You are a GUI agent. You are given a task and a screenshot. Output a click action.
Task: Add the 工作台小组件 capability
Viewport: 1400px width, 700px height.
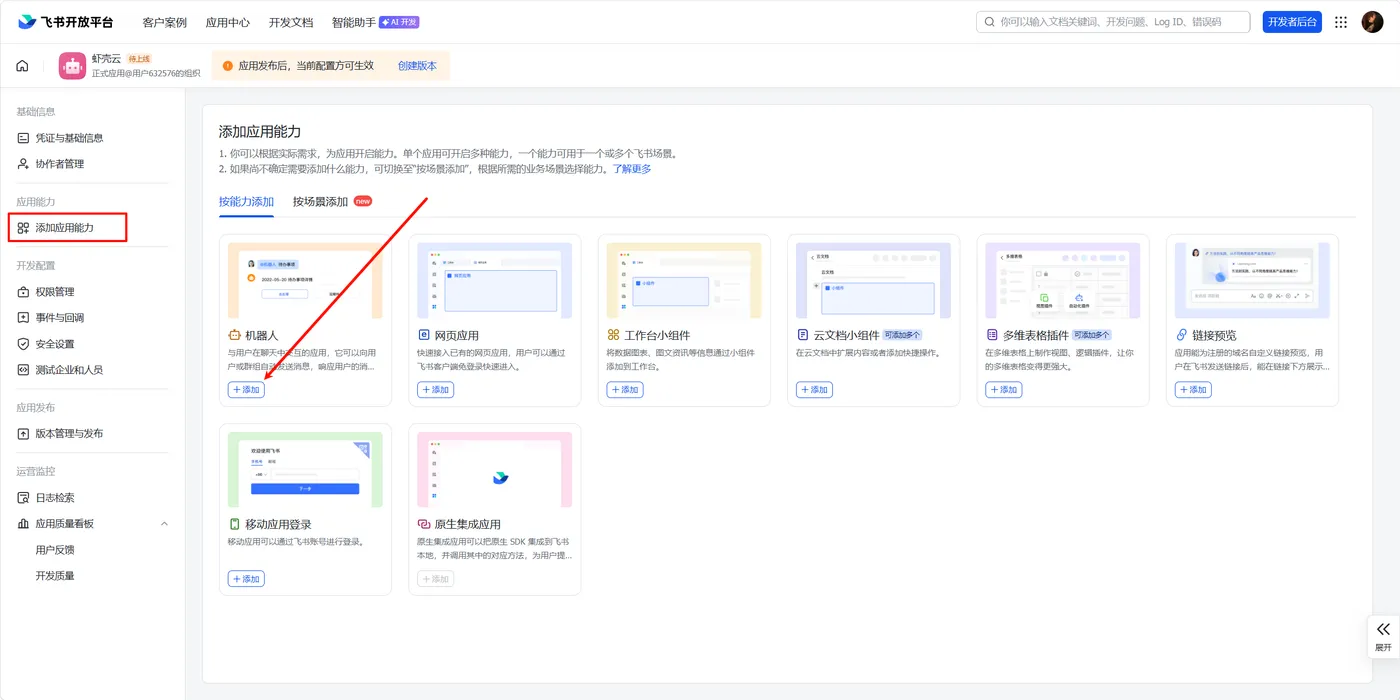[625, 390]
